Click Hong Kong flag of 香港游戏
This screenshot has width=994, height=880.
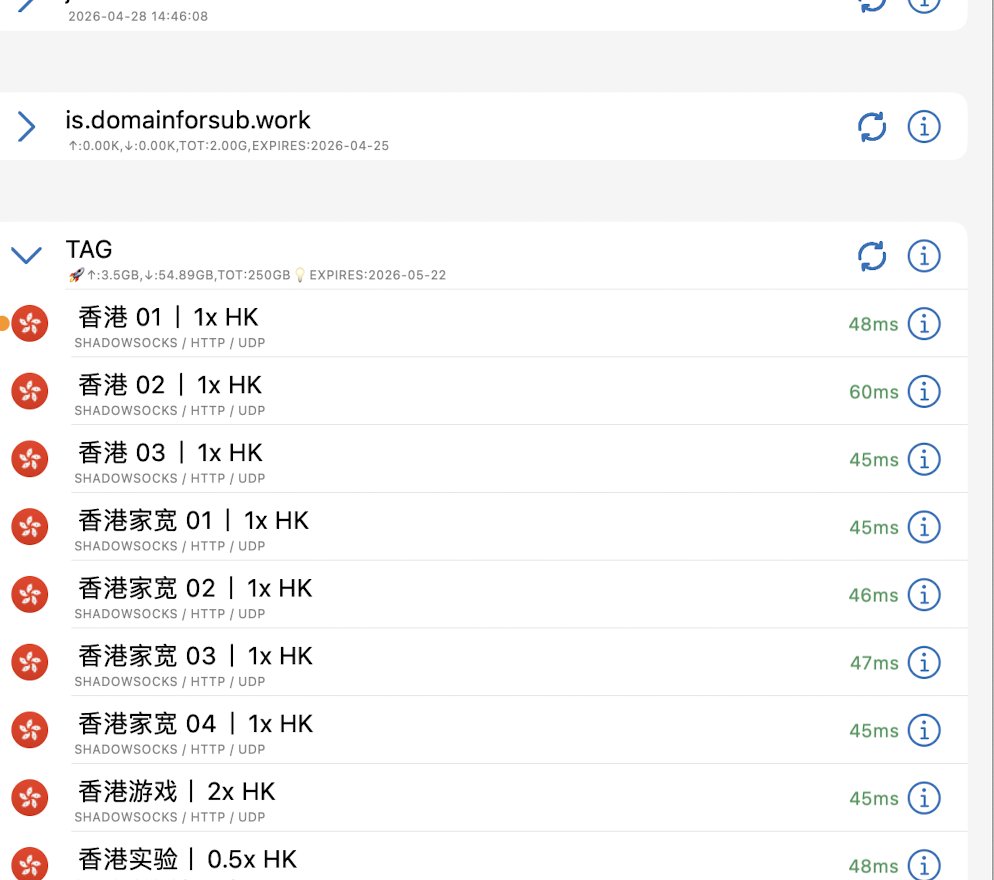[x=30, y=798]
